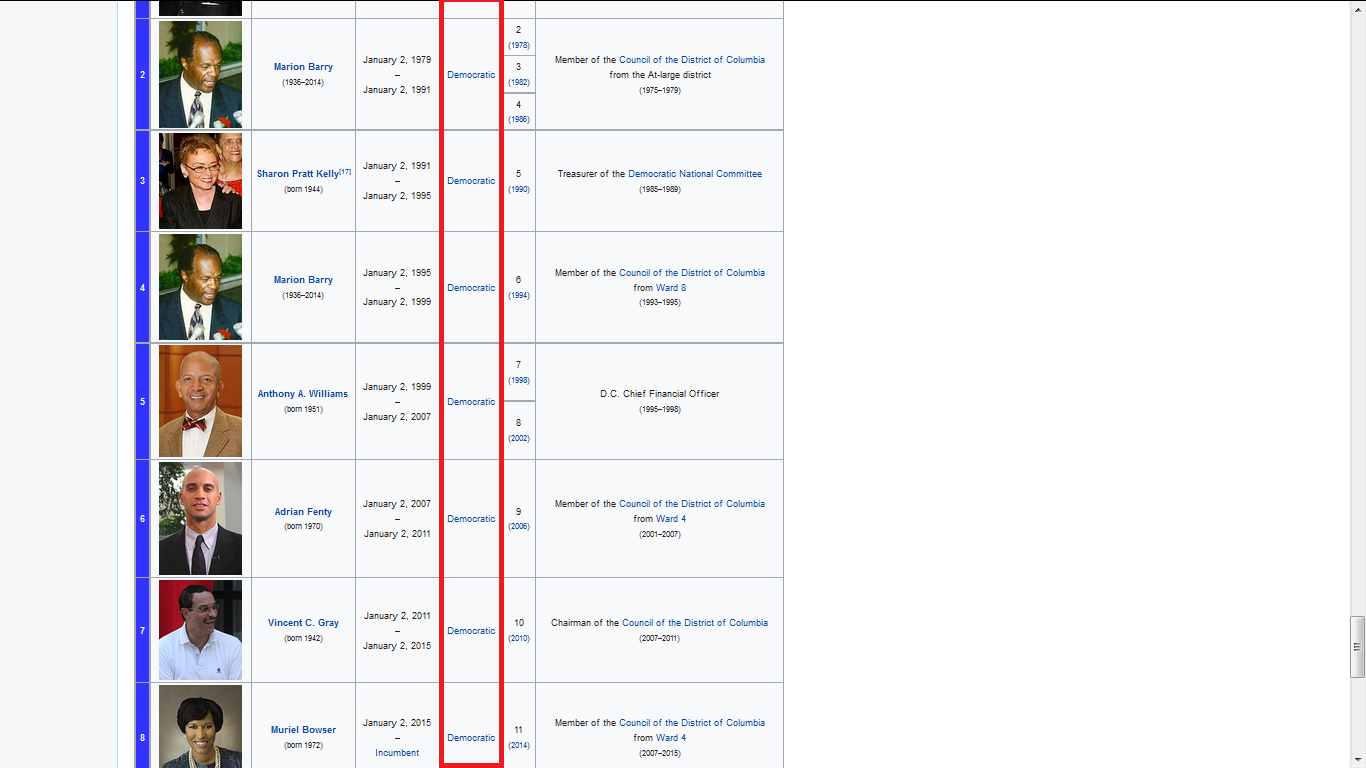The image size is (1366, 768).
Task: Click the "January 2, 2015" start date in Bowser's row
Action: 397,723
